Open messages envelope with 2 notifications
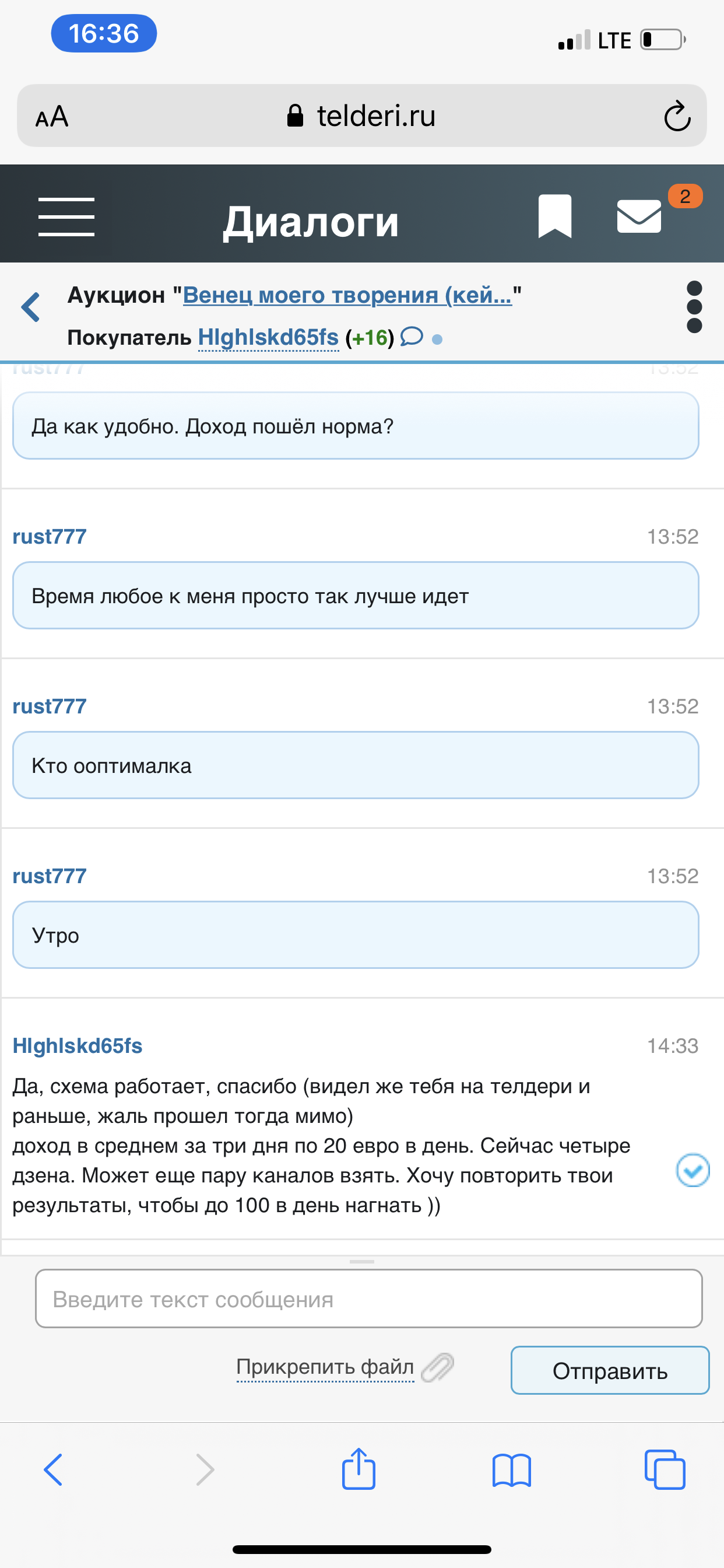724x1568 pixels. tap(639, 216)
